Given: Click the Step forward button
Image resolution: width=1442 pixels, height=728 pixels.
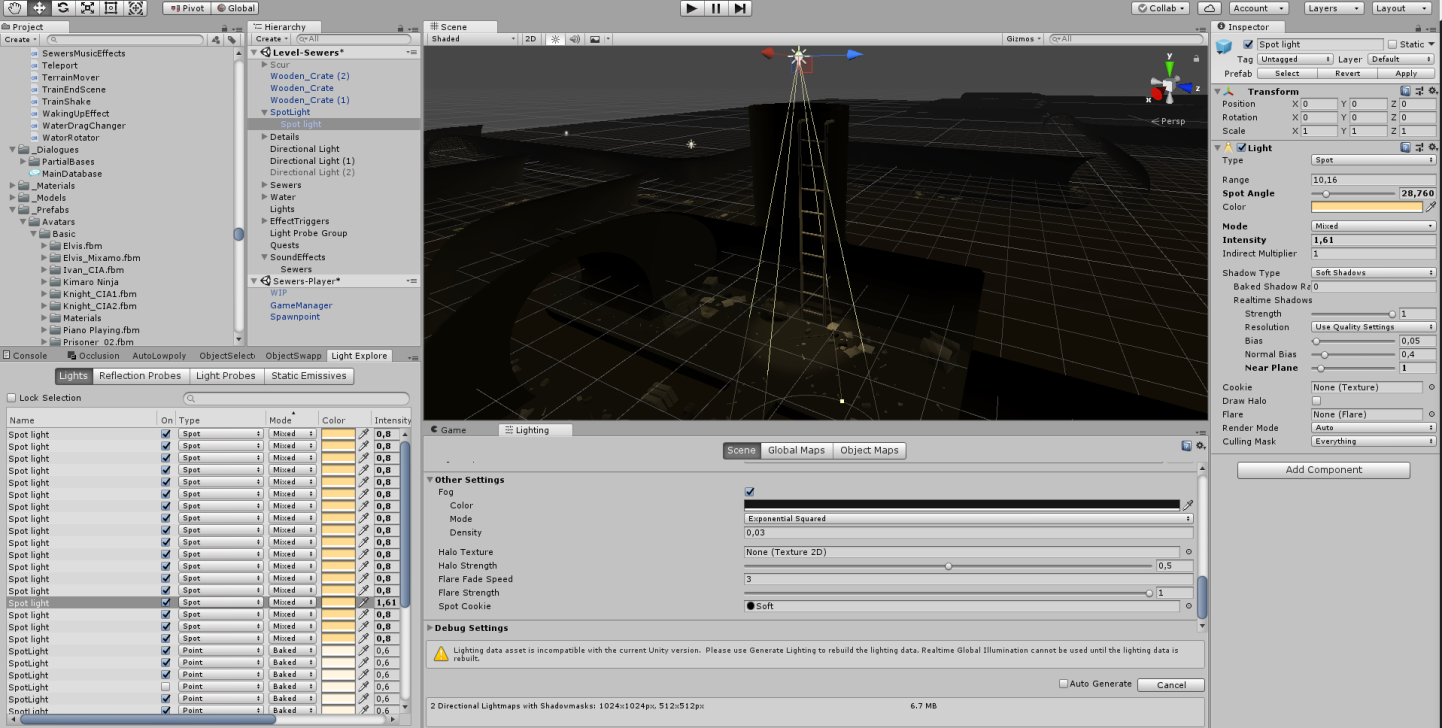Looking at the screenshot, I should point(740,8).
